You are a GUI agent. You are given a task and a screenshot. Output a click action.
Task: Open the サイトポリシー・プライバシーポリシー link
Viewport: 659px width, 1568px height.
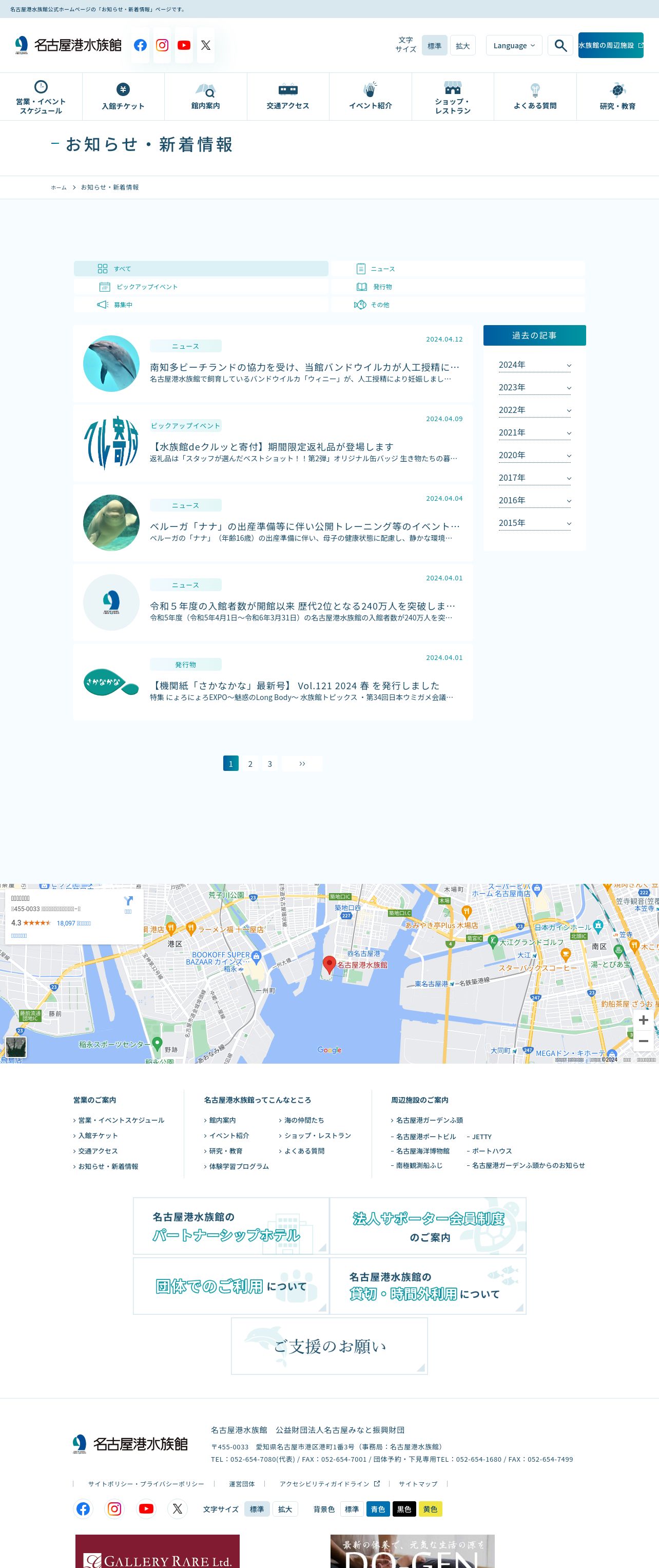coord(146,1483)
